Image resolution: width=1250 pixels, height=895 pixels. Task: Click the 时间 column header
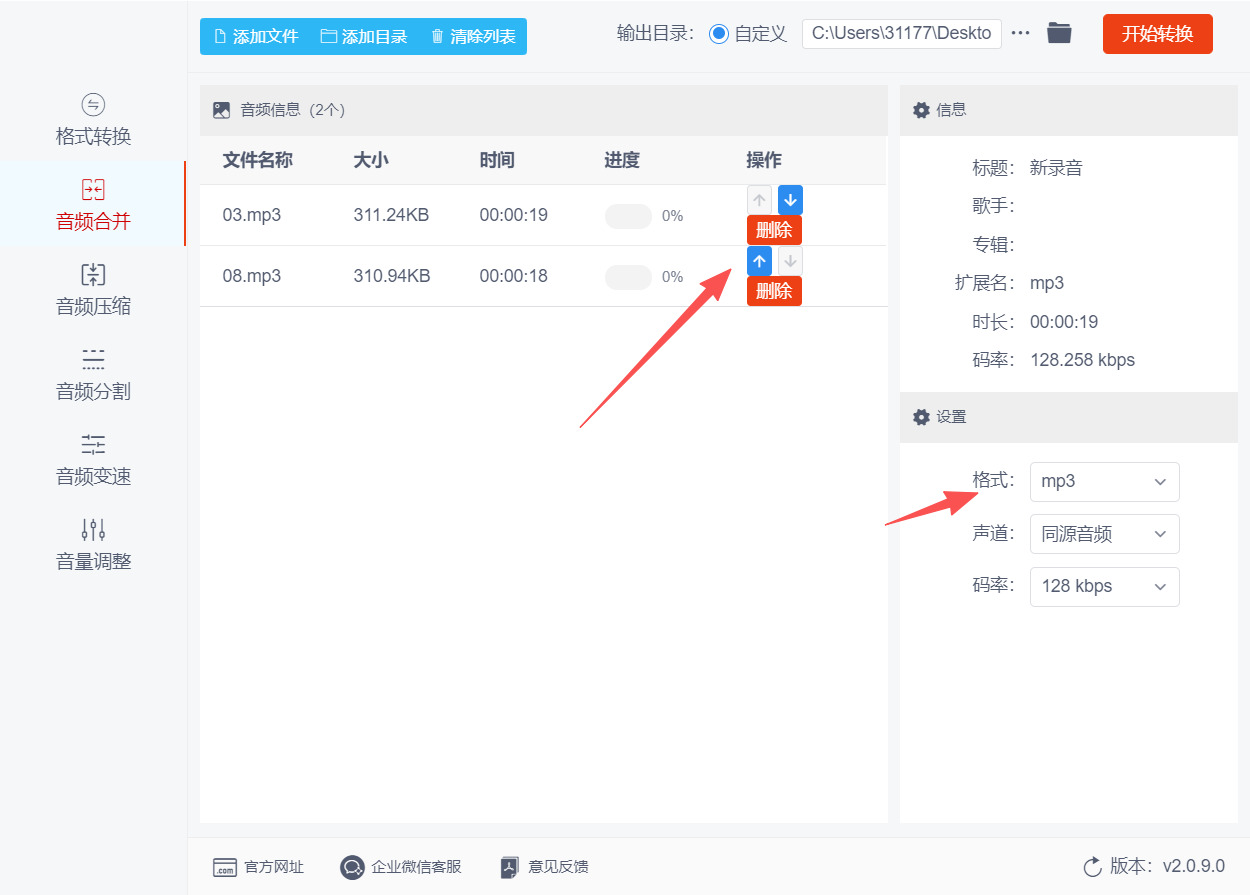[497, 160]
